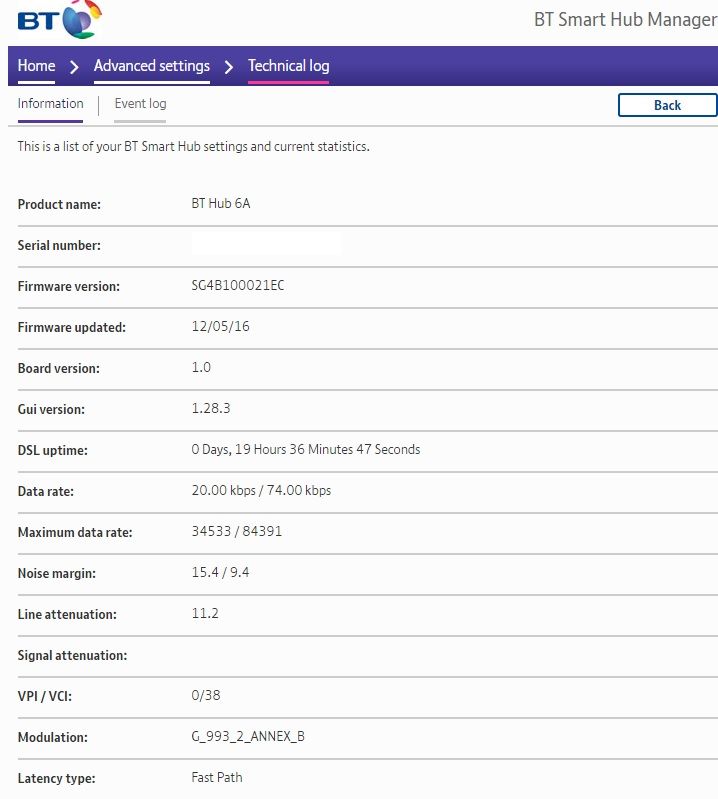Click the Signal attenuation label
The height and width of the screenshot is (799, 718).
(x=72, y=655)
